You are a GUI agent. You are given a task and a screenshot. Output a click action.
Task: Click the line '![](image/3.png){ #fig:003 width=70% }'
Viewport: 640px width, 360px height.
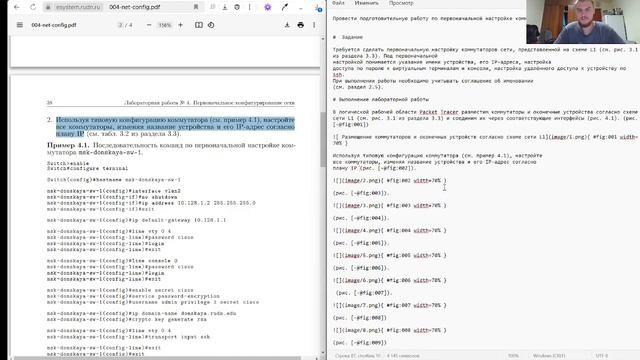click(389, 205)
